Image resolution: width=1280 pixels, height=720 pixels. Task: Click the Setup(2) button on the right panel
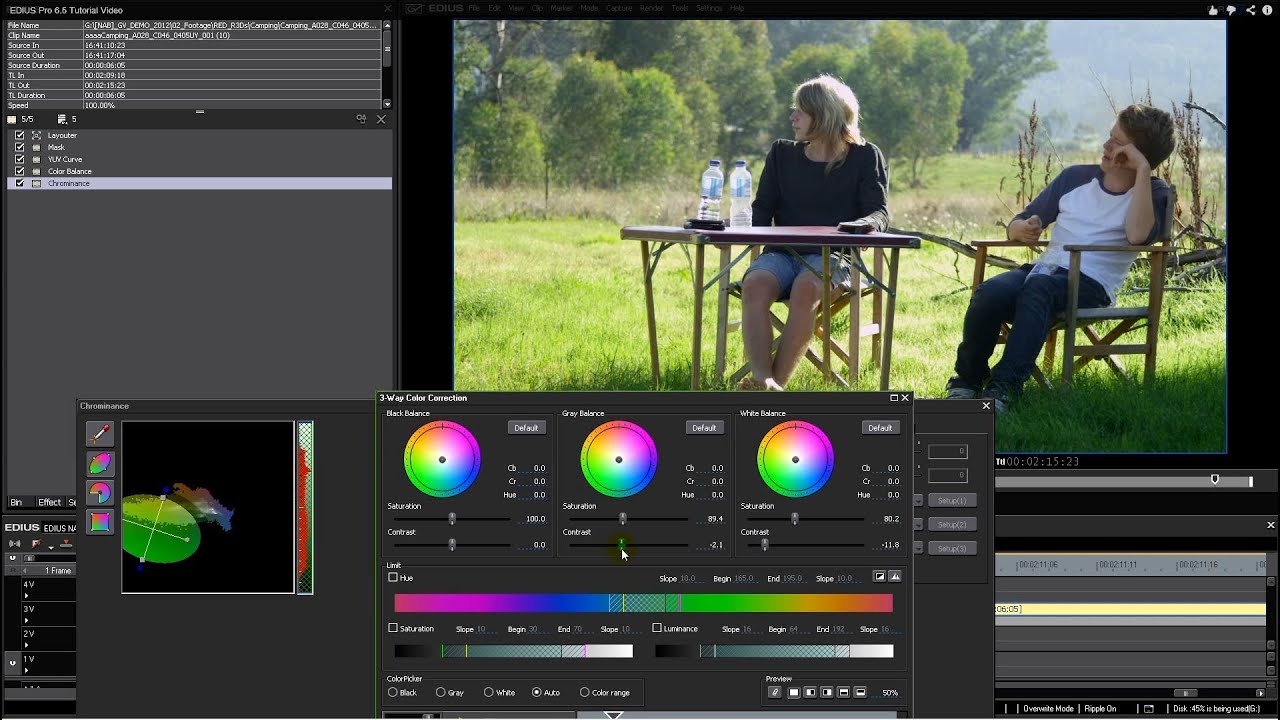click(951, 524)
